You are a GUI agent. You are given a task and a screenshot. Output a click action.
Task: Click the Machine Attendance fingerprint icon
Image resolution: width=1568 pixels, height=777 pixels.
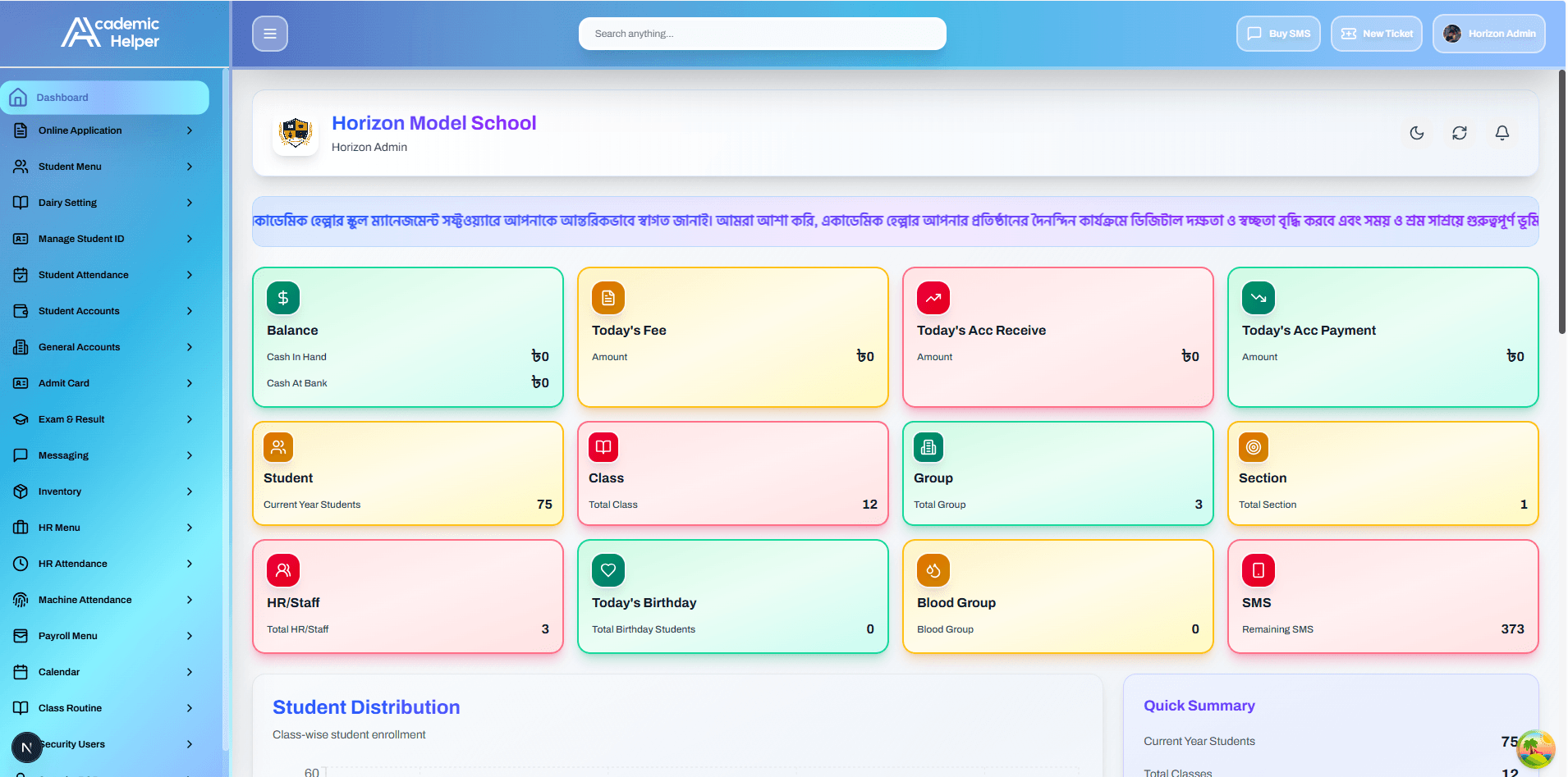point(21,600)
